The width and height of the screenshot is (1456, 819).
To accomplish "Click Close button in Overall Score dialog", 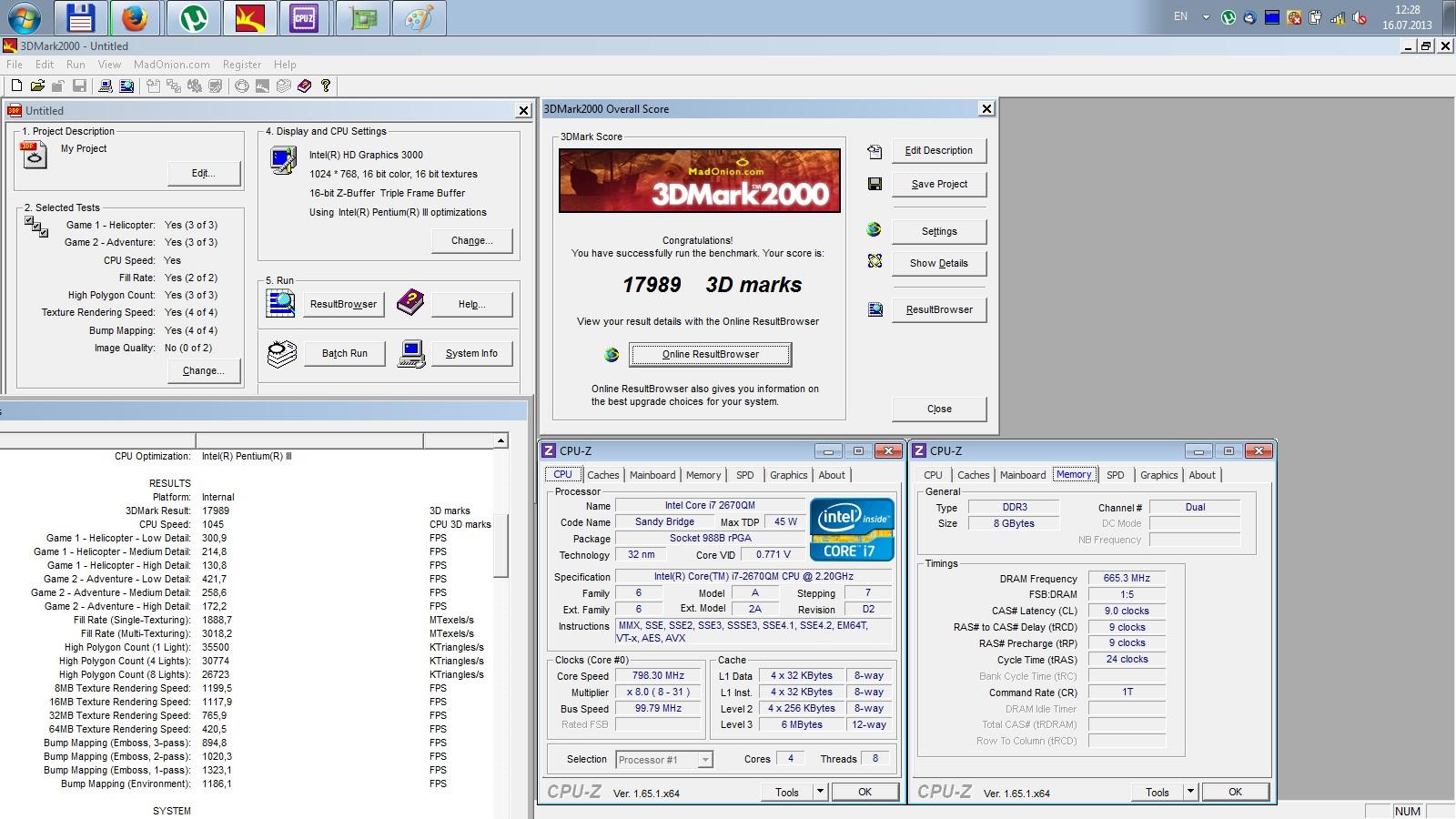I will [939, 409].
